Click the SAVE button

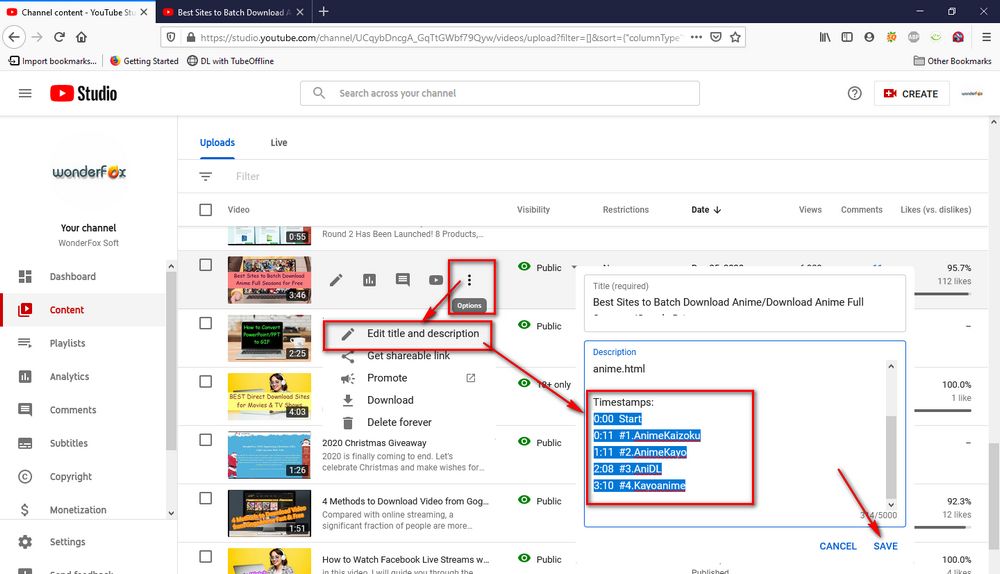[885, 546]
